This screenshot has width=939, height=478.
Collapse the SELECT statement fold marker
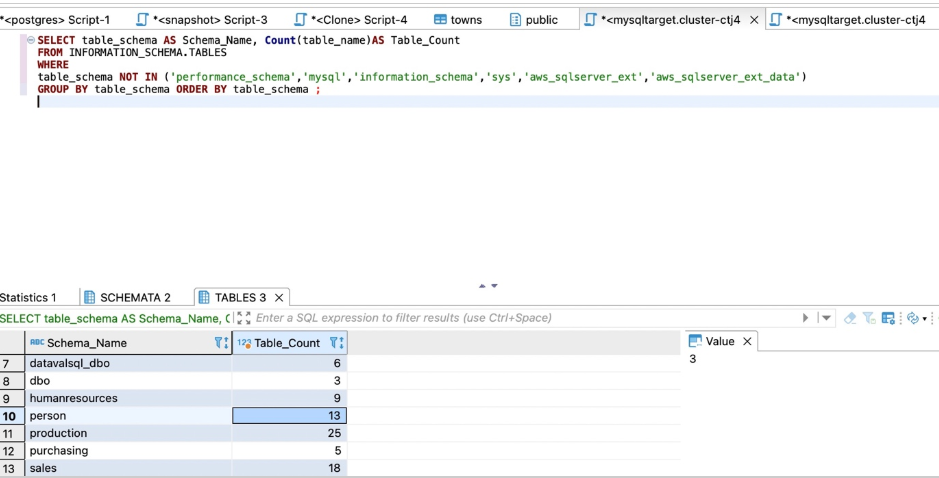pos(31,41)
